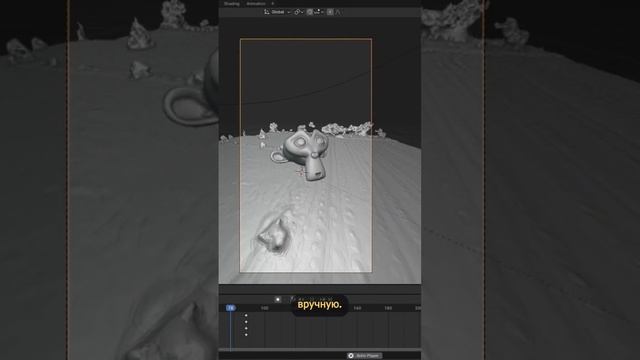Viewport: 640px width, 360px height.
Task: Toggle snapping magnet in viewport header
Action: point(309,12)
